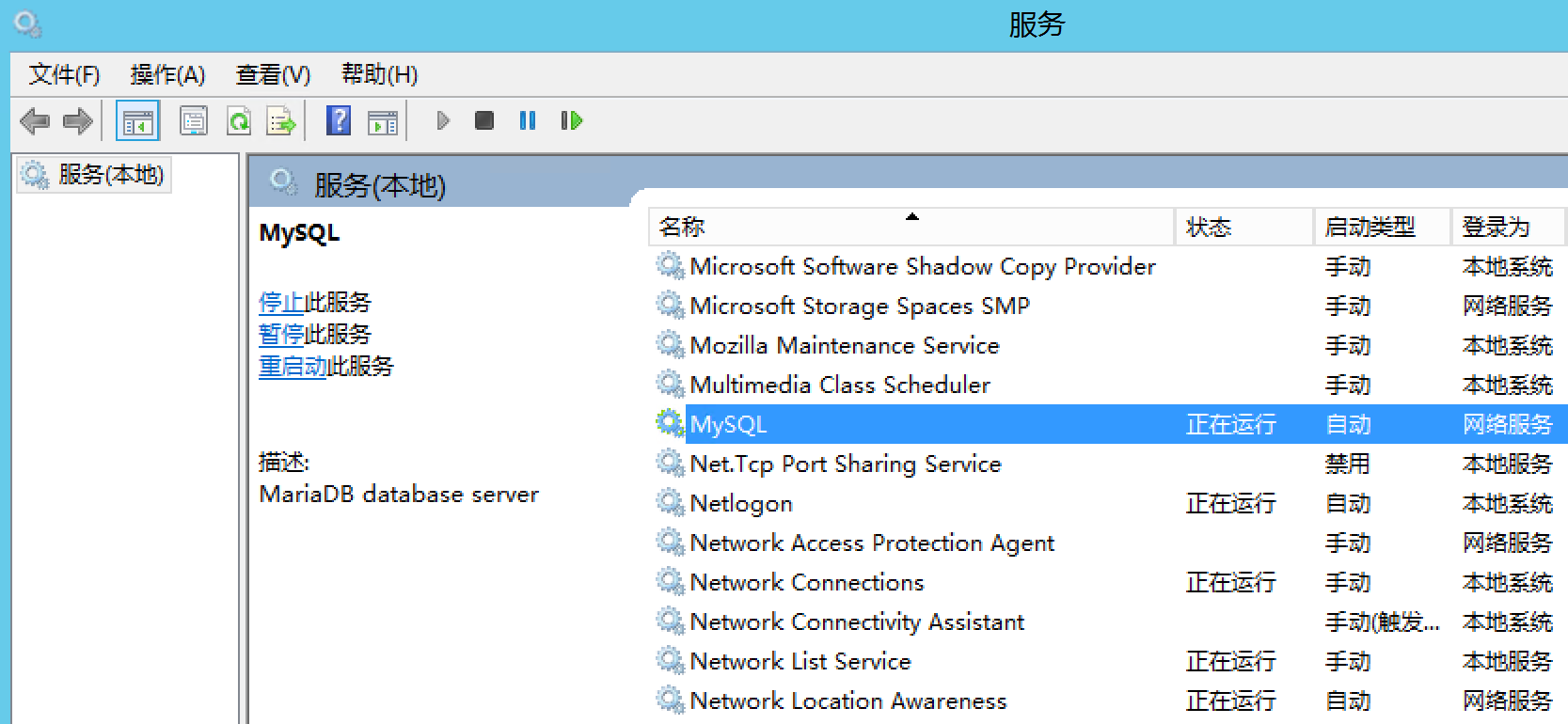Click the Back arrow toolbar icon
Image resolution: width=1568 pixels, height=724 pixels.
coord(35,120)
